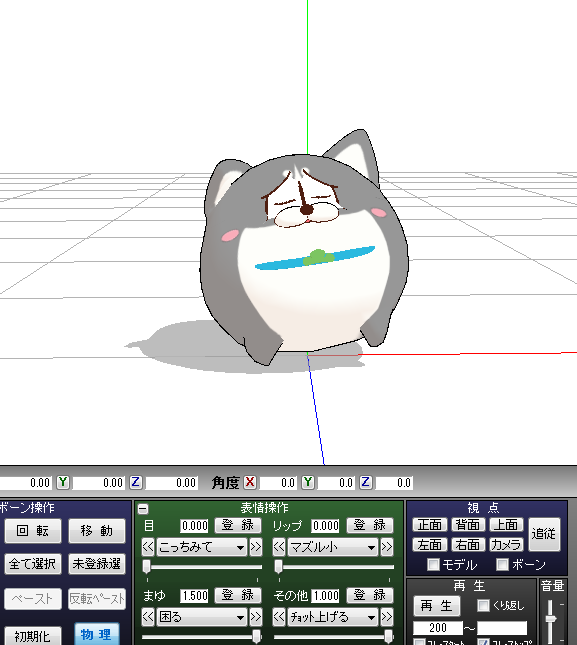Click the リップ morph slider handle
This screenshot has height=645, width=577.
[278, 566]
